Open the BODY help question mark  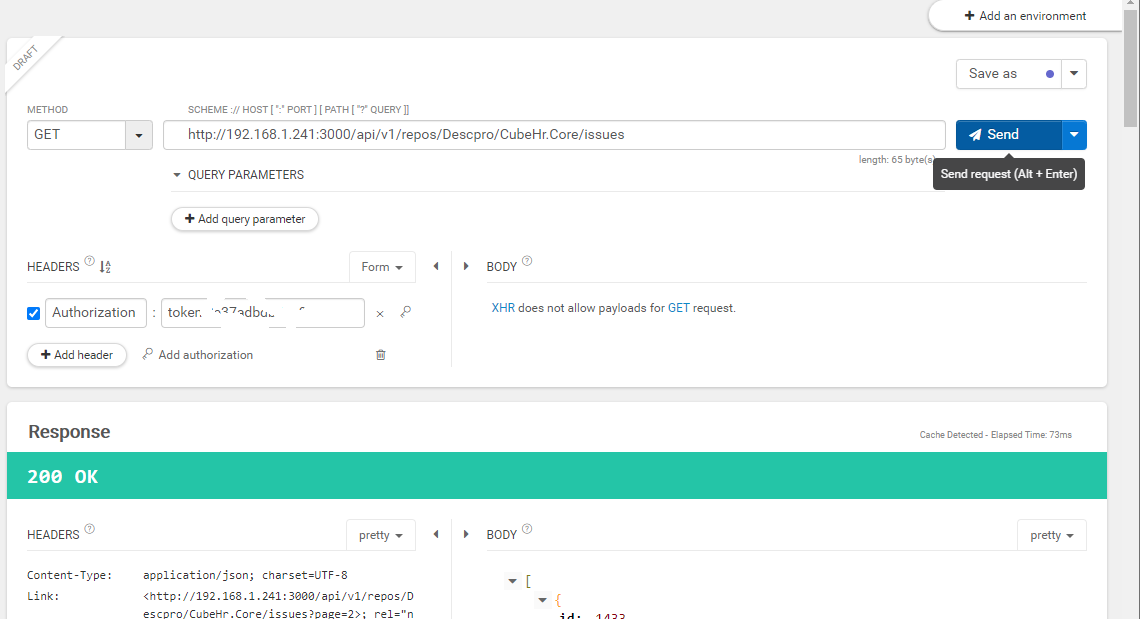(x=526, y=260)
